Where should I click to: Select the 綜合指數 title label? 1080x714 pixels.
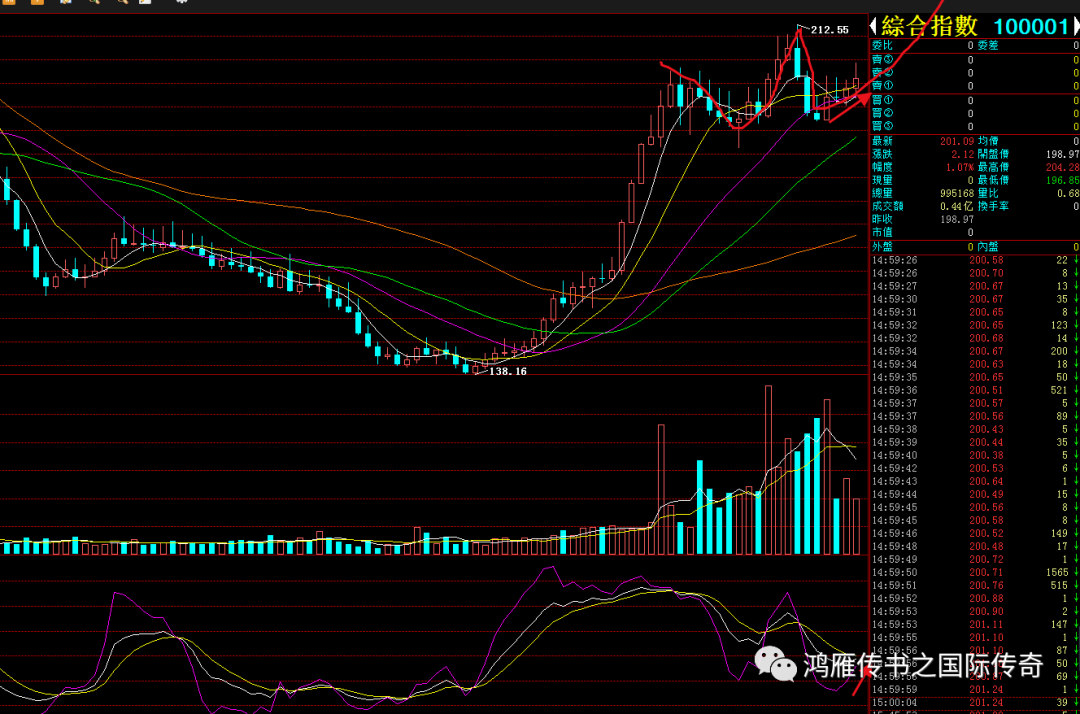click(929, 27)
